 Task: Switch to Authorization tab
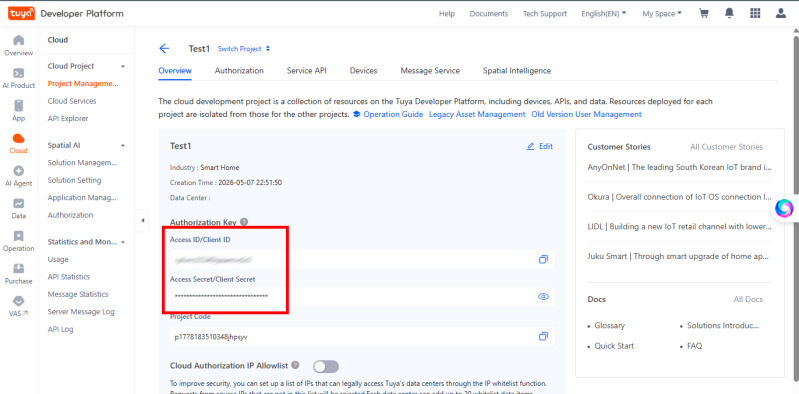(239, 71)
